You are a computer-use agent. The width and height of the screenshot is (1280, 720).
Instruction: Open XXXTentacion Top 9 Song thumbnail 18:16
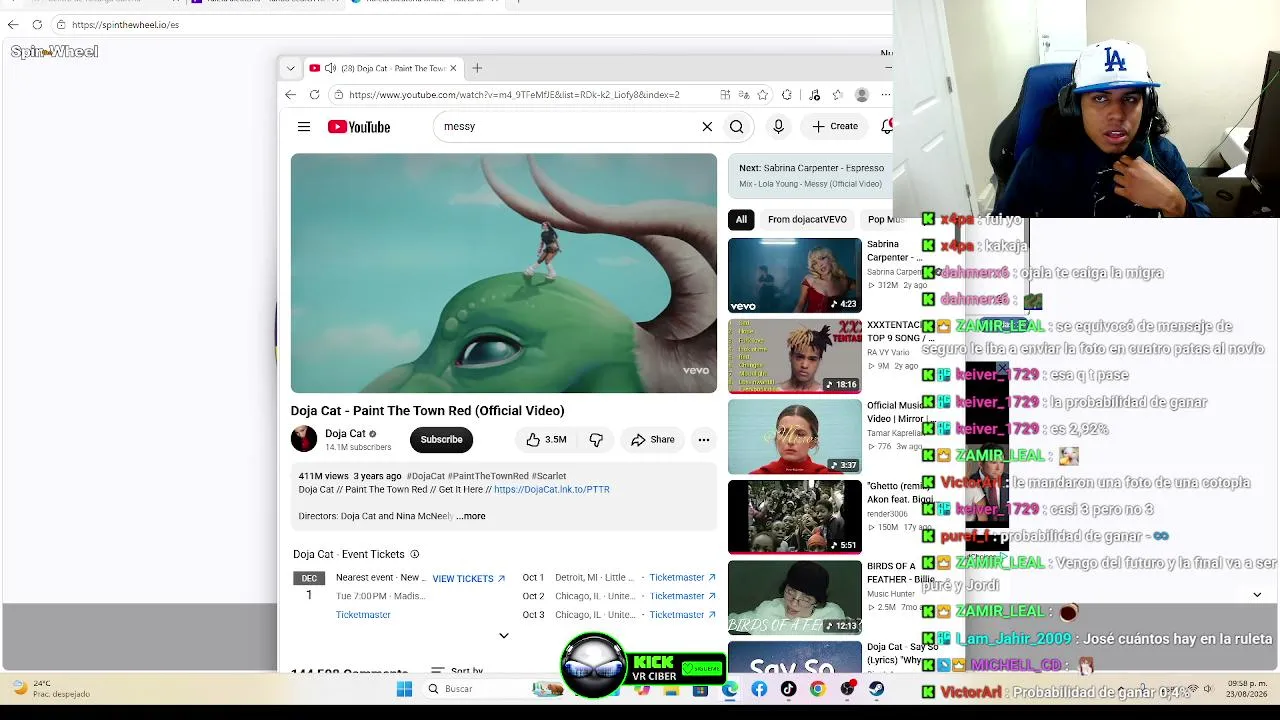pyautogui.click(x=794, y=356)
